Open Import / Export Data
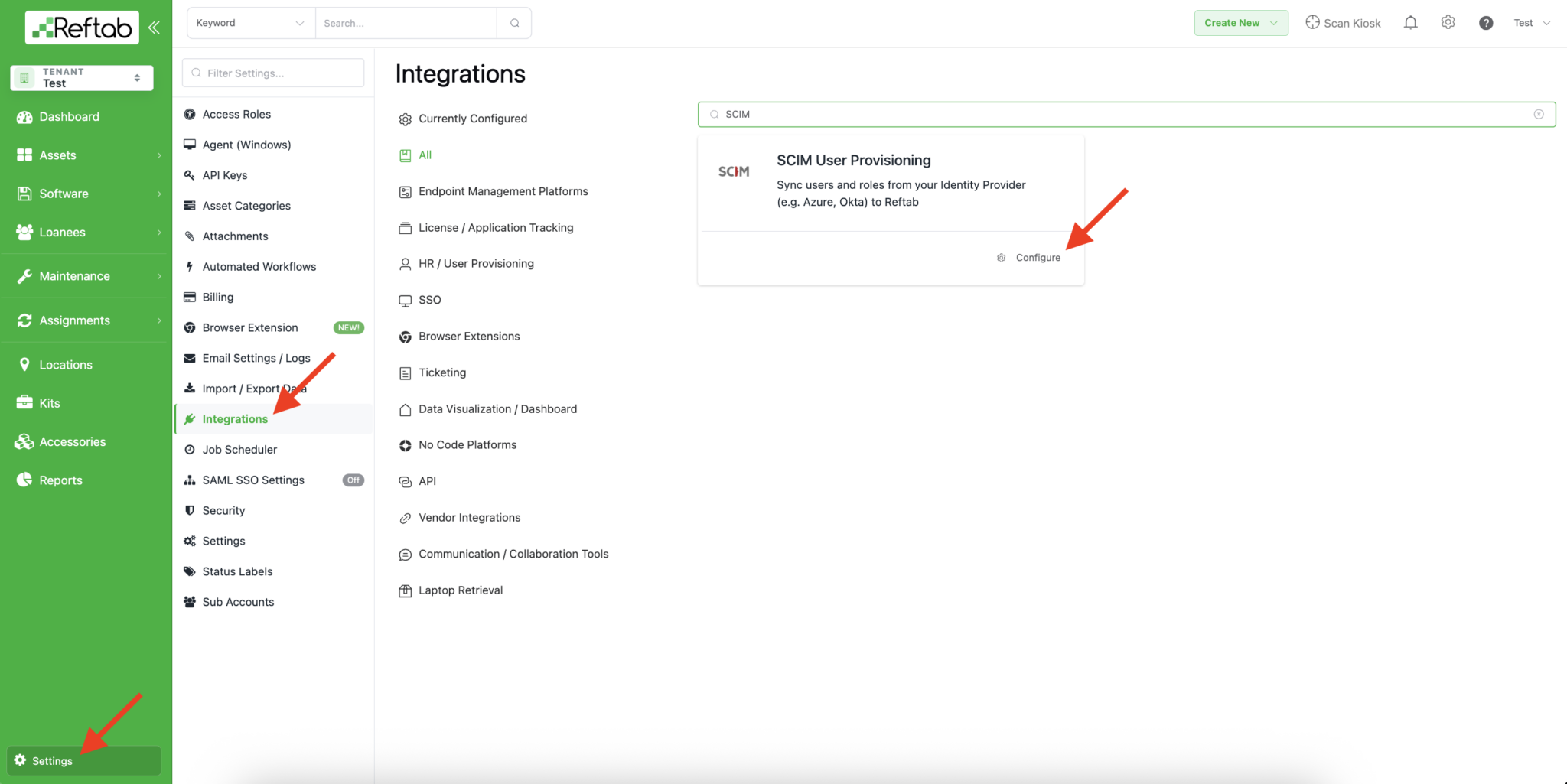This screenshot has width=1567, height=784. pyautogui.click(x=274, y=389)
